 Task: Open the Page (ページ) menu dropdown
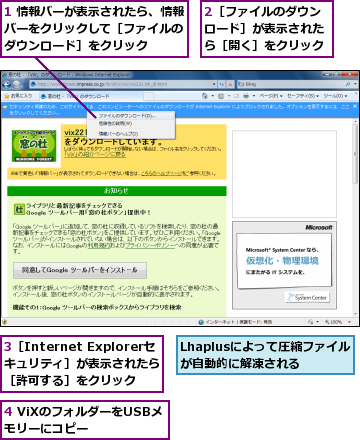coord(271,96)
